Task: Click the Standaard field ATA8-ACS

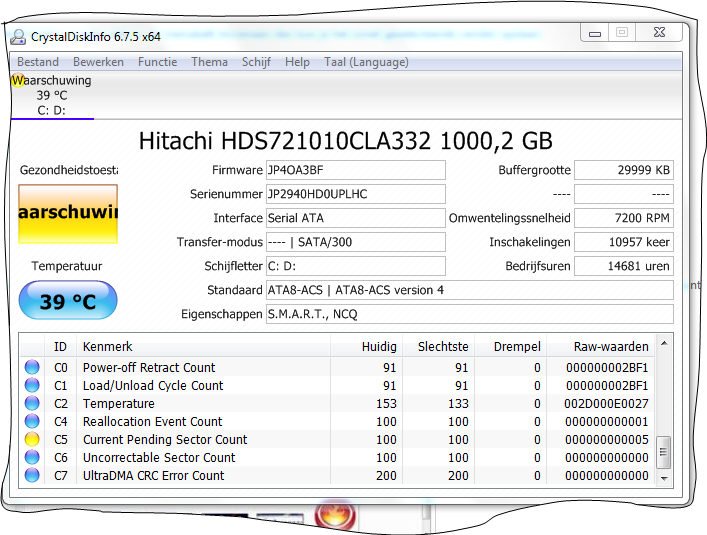Action: 470,290
